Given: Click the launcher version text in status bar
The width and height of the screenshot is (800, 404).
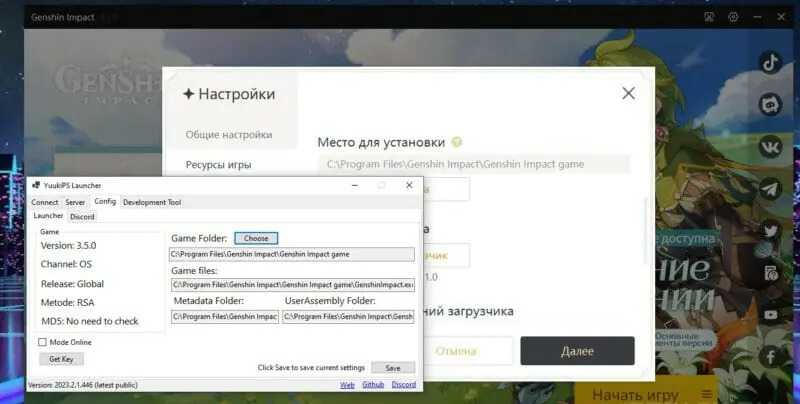Looking at the screenshot, I should (83, 385).
